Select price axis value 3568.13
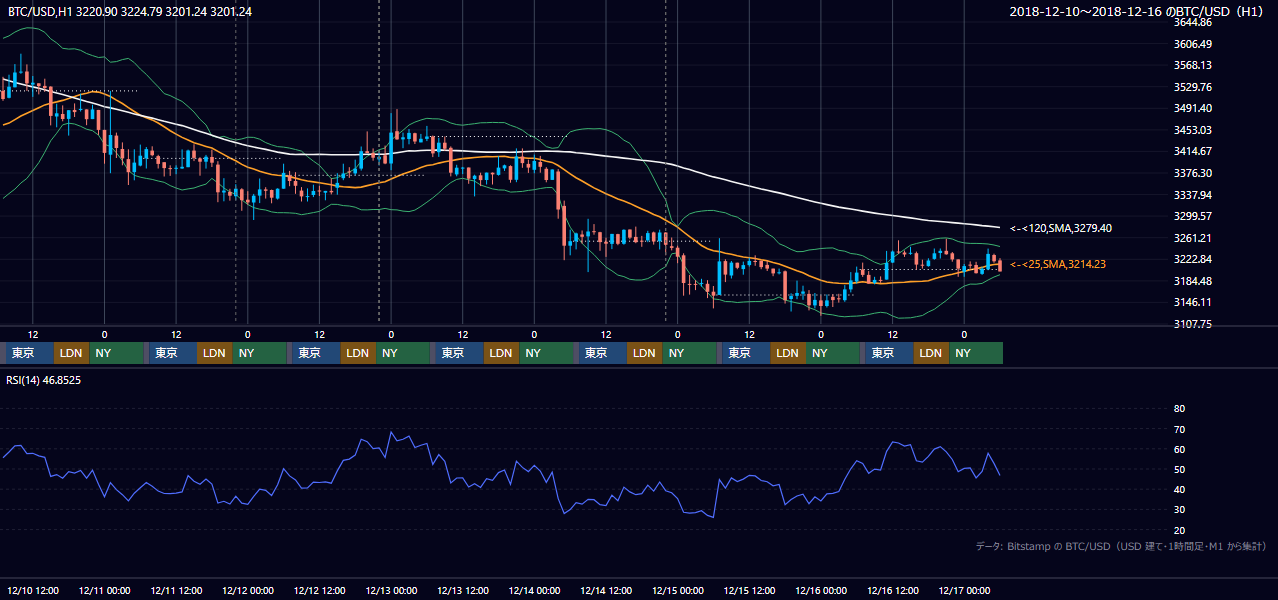This screenshot has height=600, width=1278. tap(1193, 65)
